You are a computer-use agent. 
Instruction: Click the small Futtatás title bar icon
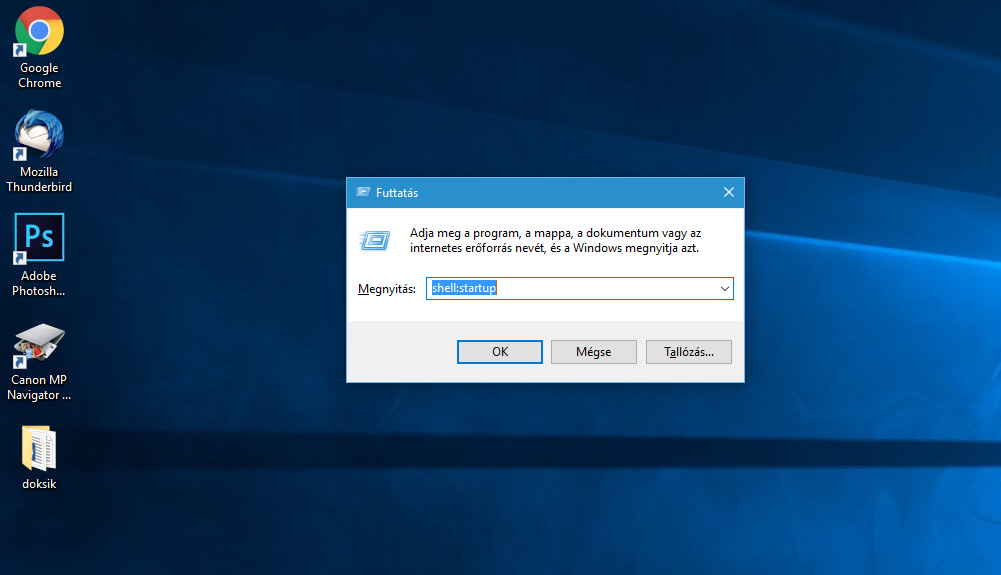point(362,193)
